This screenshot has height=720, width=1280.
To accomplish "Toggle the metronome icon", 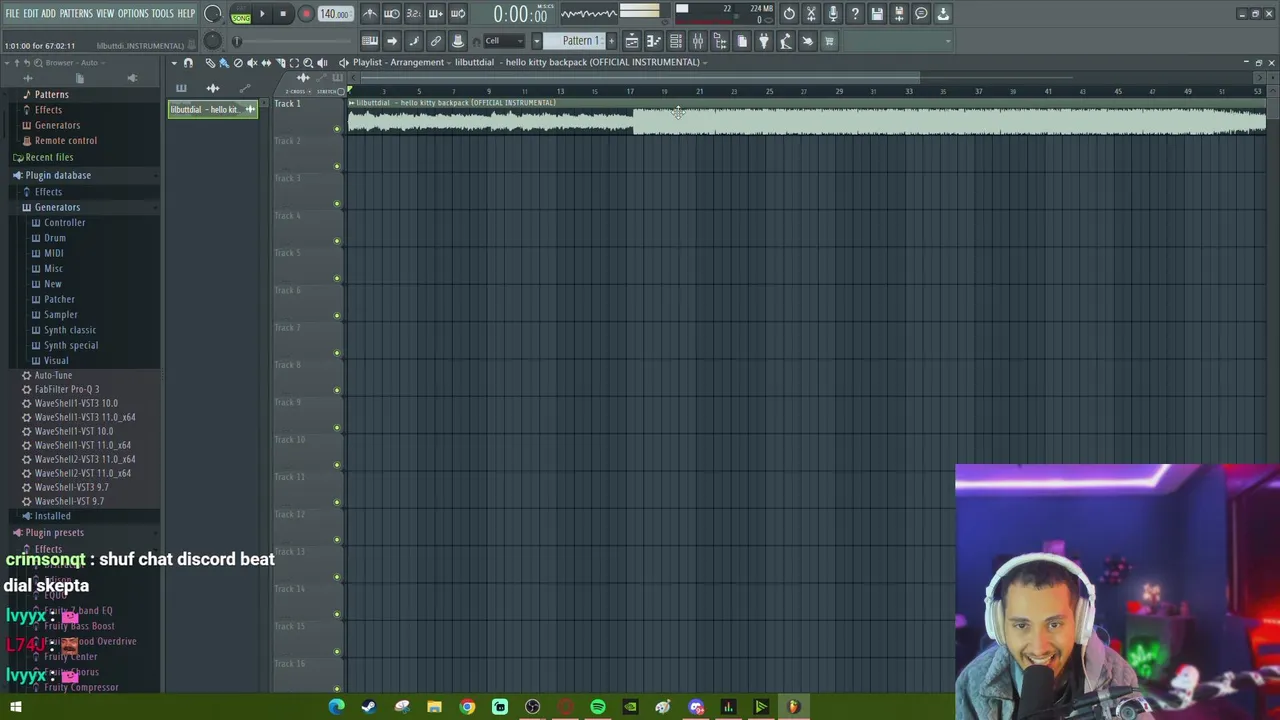I will coord(370,14).
